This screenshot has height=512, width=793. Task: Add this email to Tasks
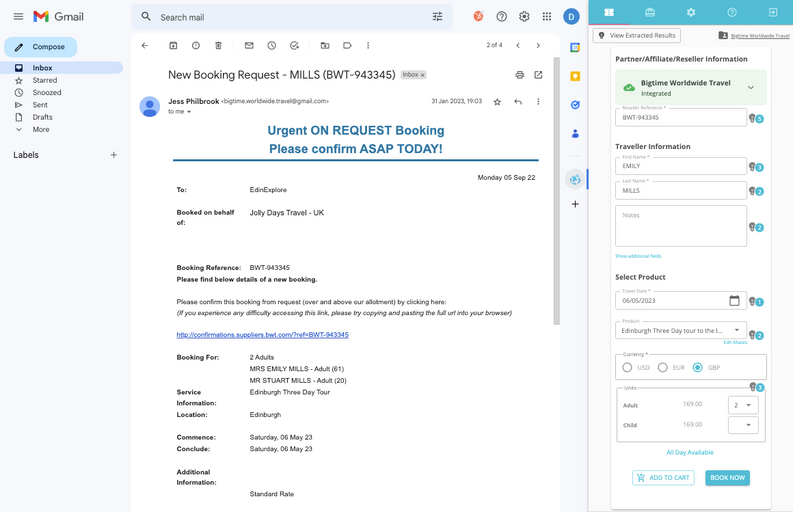(x=294, y=46)
